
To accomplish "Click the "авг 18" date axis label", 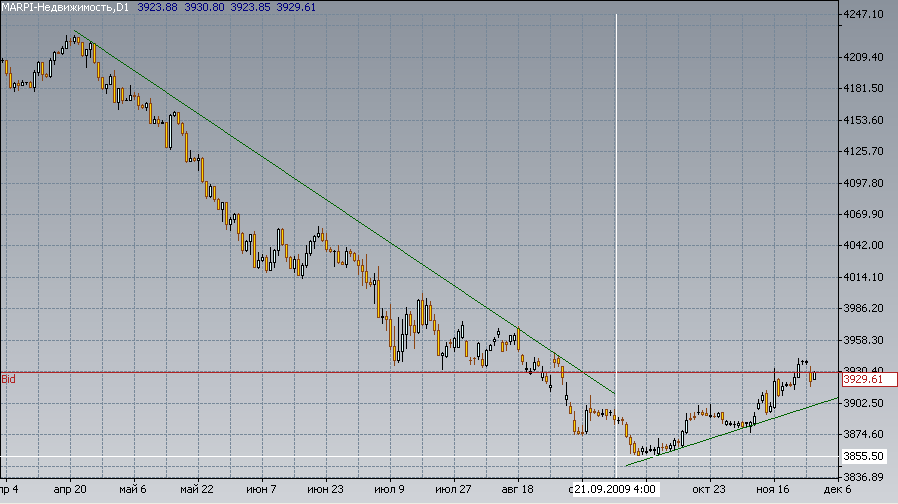I will point(517,490).
